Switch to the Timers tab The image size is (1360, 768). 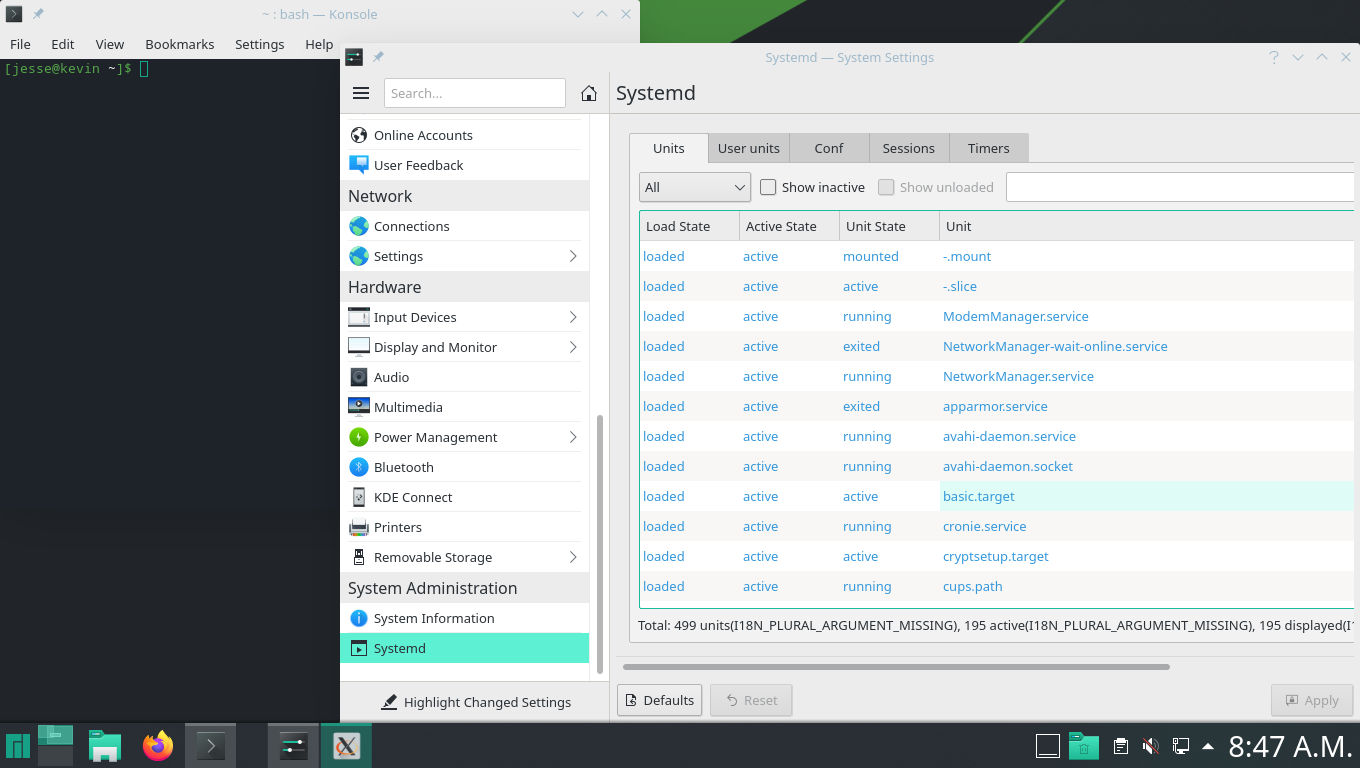pyautogui.click(x=988, y=148)
